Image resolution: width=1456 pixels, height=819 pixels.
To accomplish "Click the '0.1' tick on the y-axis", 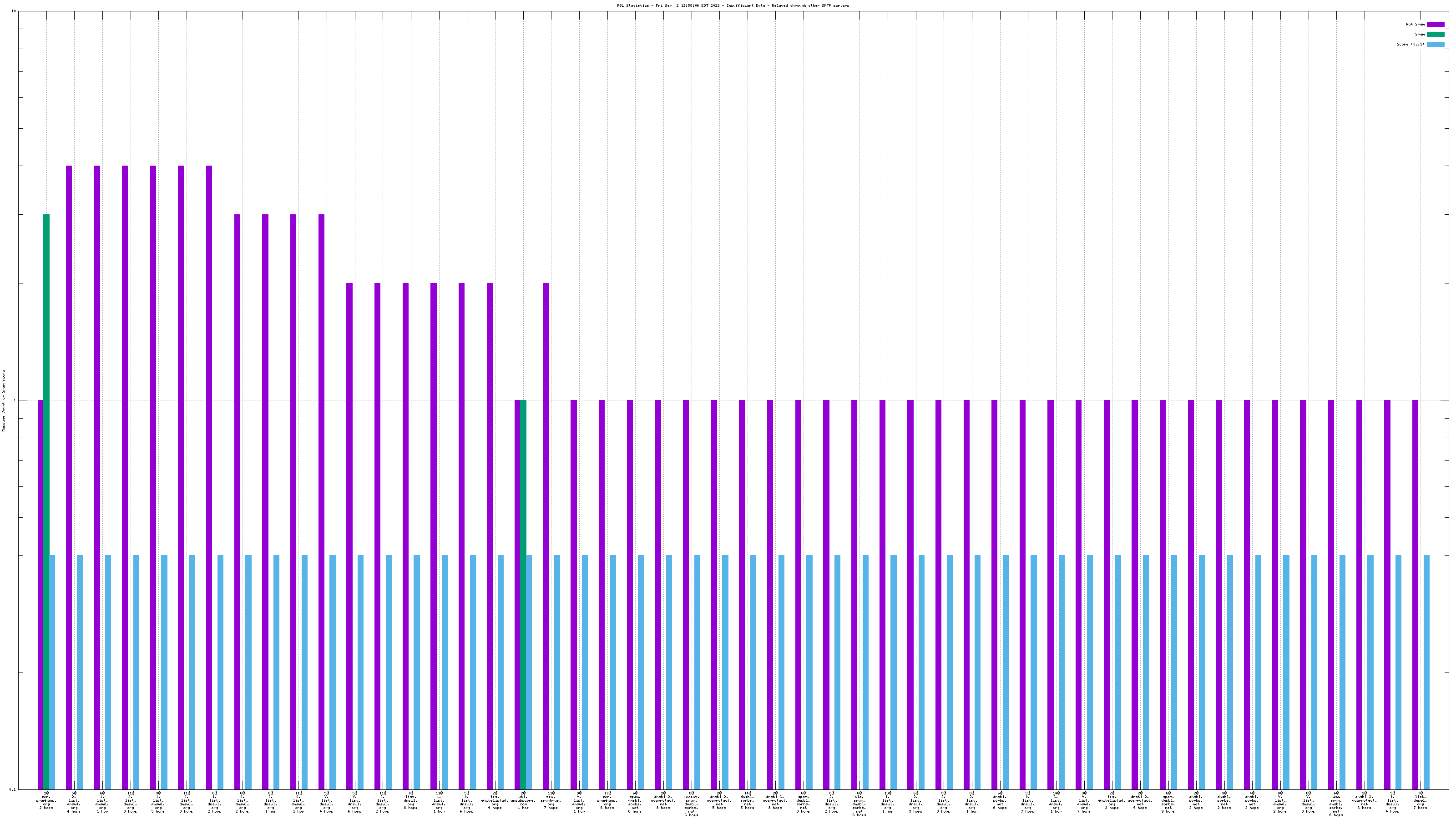I will pyautogui.click(x=12, y=789).
